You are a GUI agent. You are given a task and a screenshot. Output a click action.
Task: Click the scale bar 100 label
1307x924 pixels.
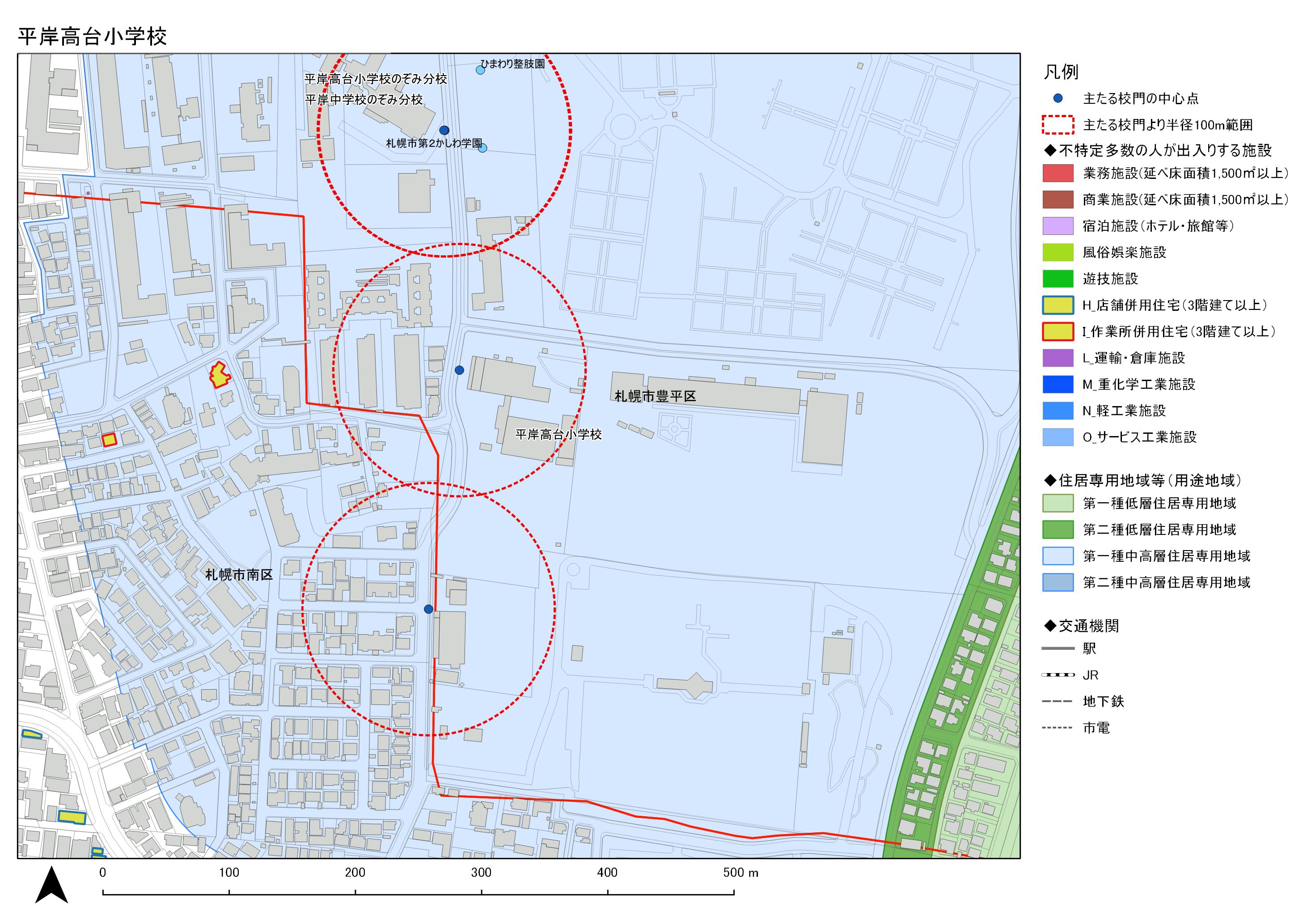(x=229, y=872)
